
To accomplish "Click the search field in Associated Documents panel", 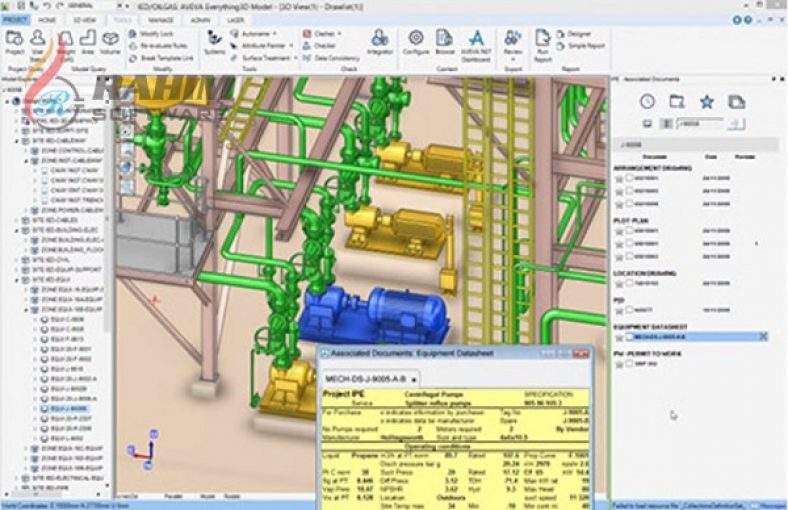I will [700, 124].
